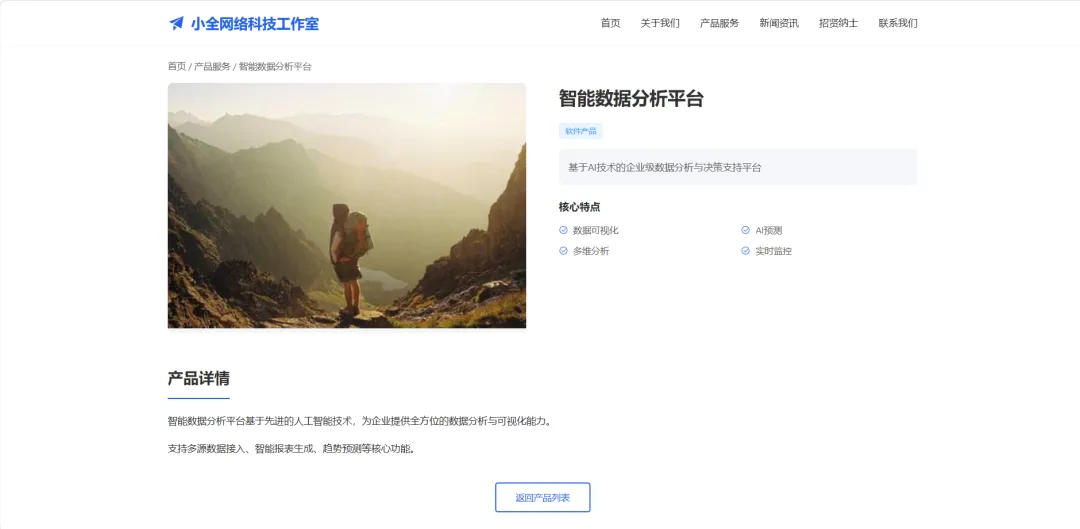Image resolution: width=1080 pixels, height=529 pixels.
Task: Click the mountain hiker product image
Action: pyautogui.click(x=346, y=205)
